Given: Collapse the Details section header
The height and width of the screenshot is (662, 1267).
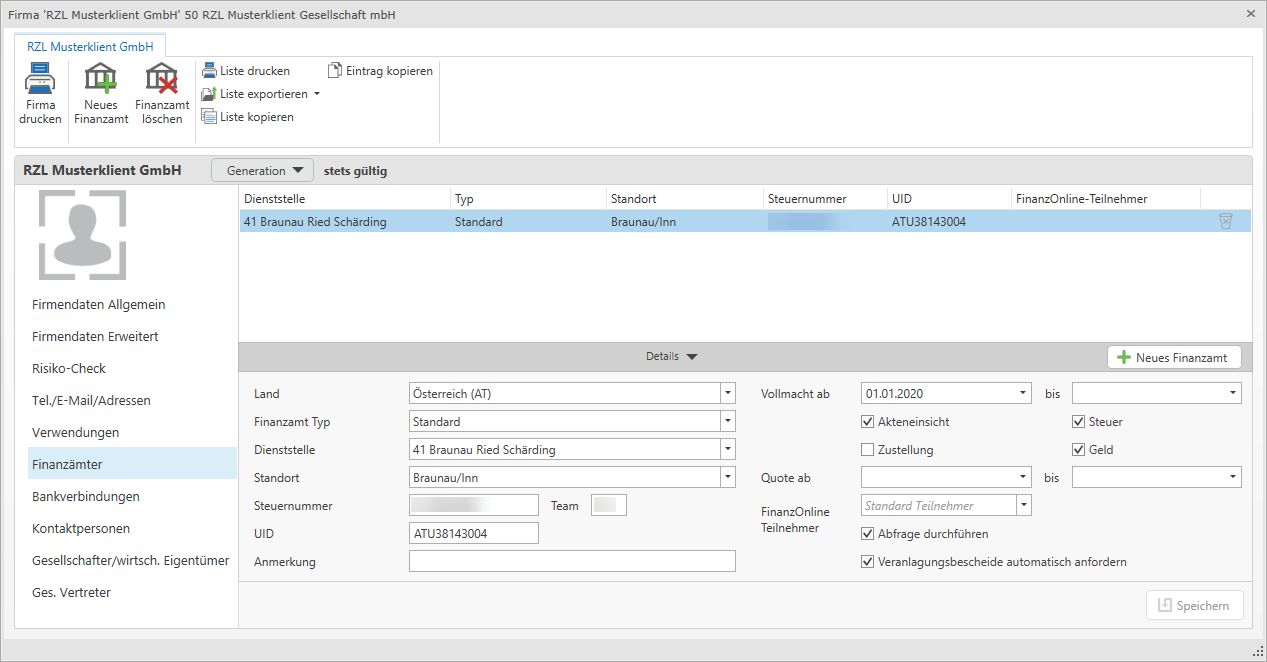Looking at the screenshot, I should (x=671, y=357).
